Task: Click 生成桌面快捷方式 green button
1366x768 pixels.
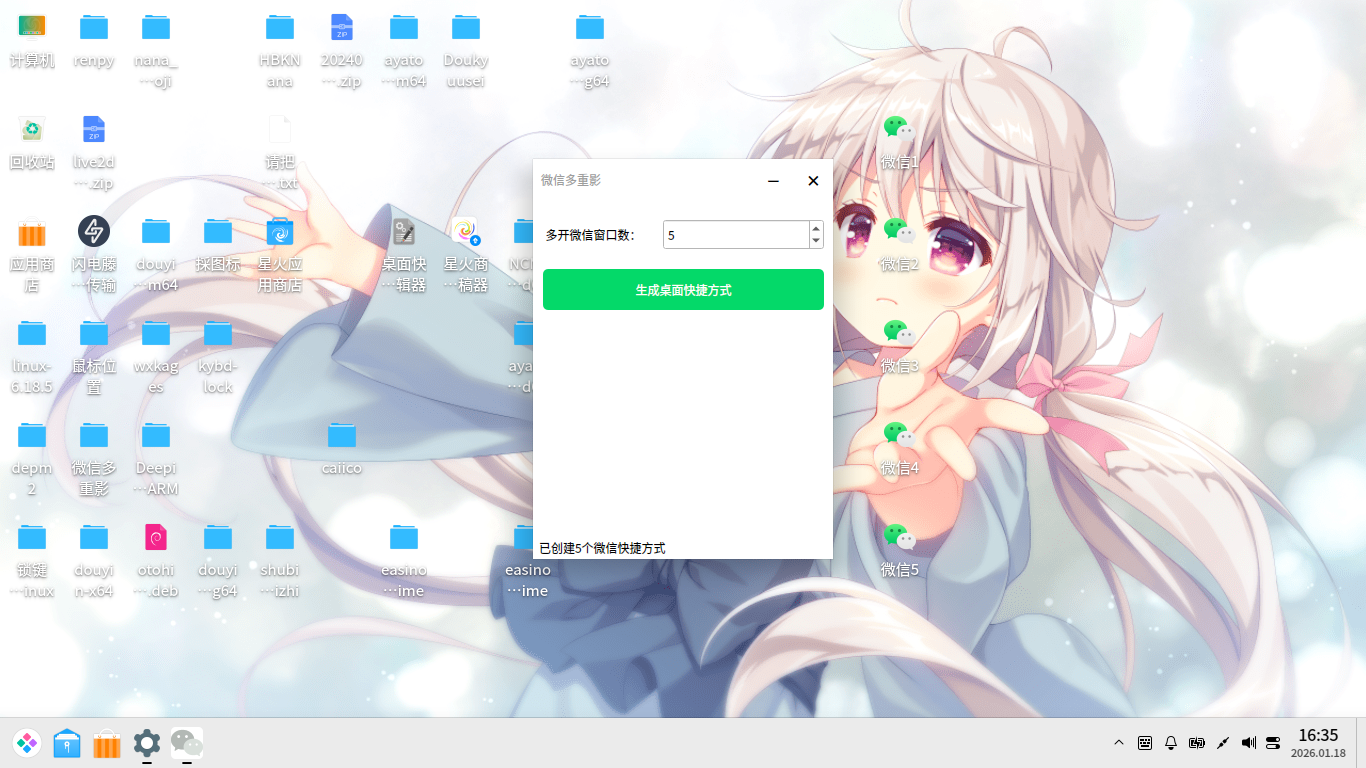Action: tap(683, 290)
